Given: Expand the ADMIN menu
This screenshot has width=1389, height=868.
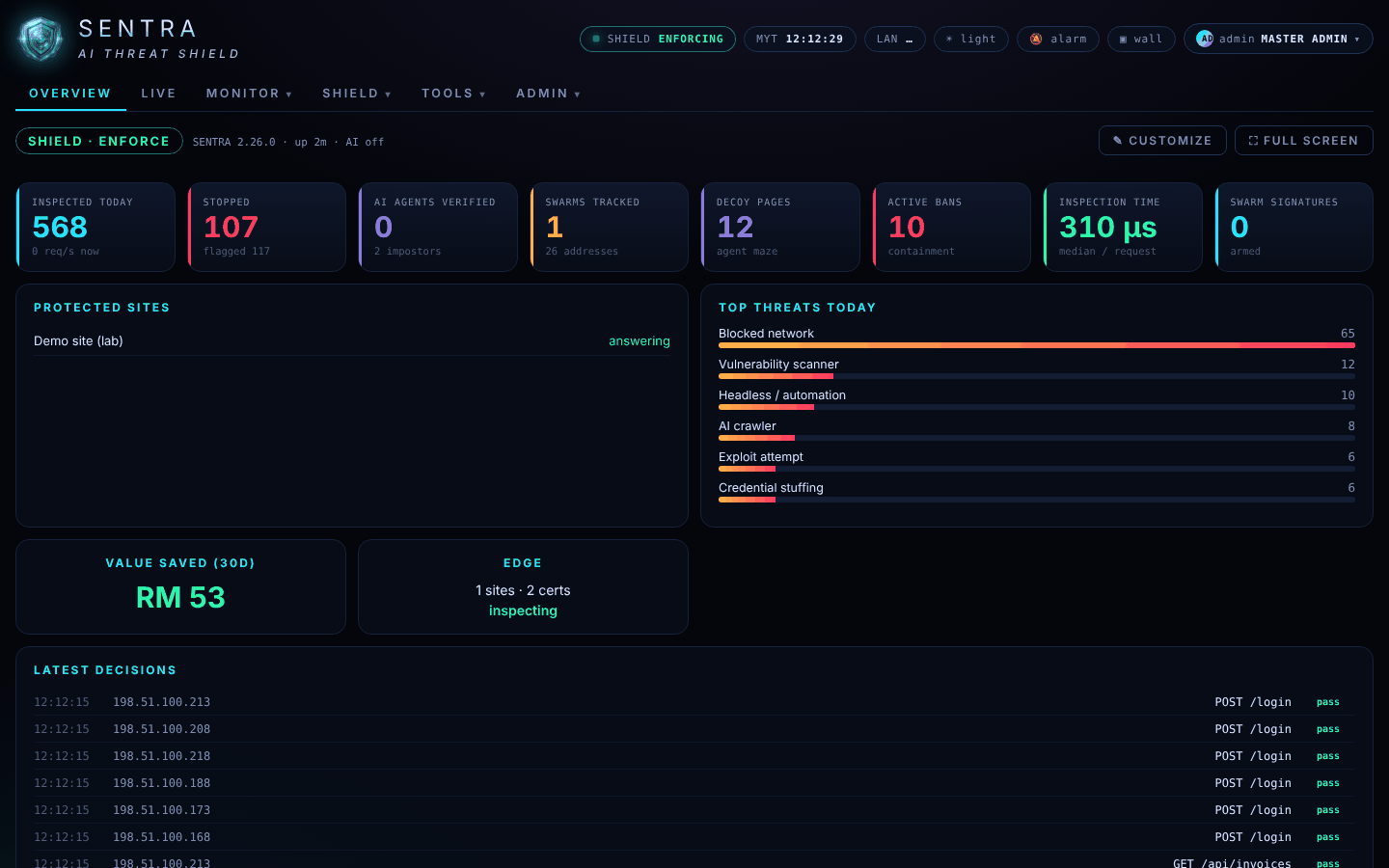Looking at the screenshot, I should pyautogui.click(x=548, y=94).
